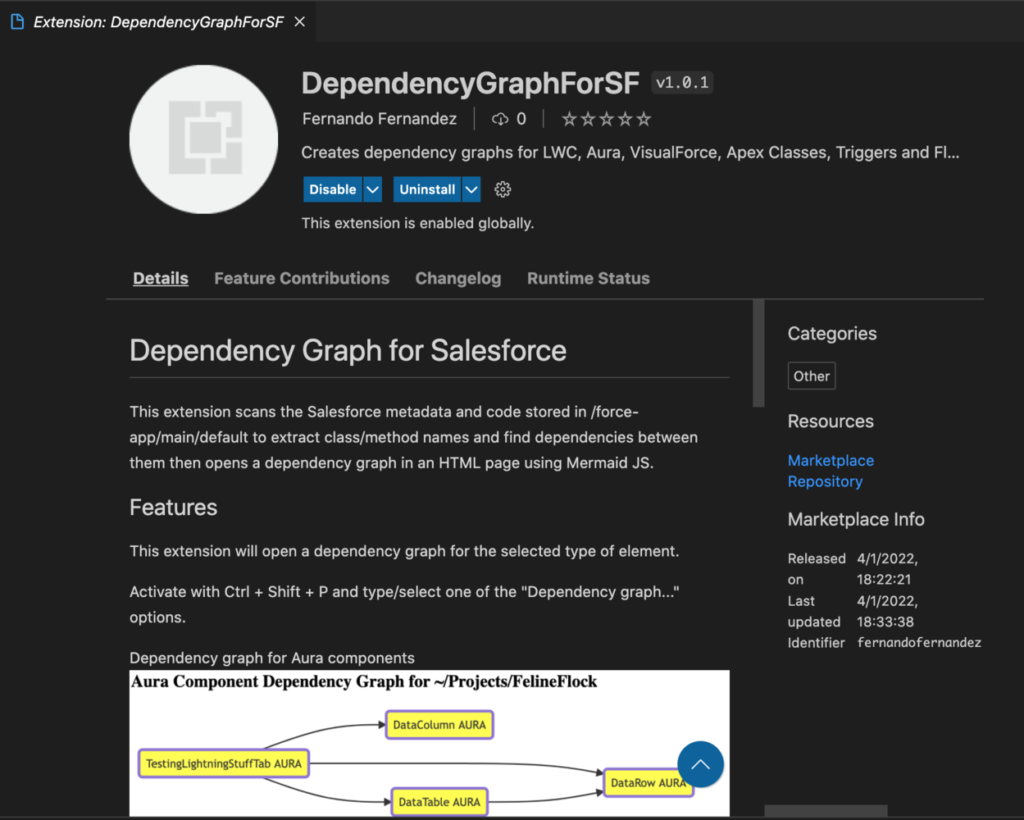The image size is (1024, 820).
Task: Click the DataColumn AURA node in graph
Action: pyautogui.click(x=440, y=725)
